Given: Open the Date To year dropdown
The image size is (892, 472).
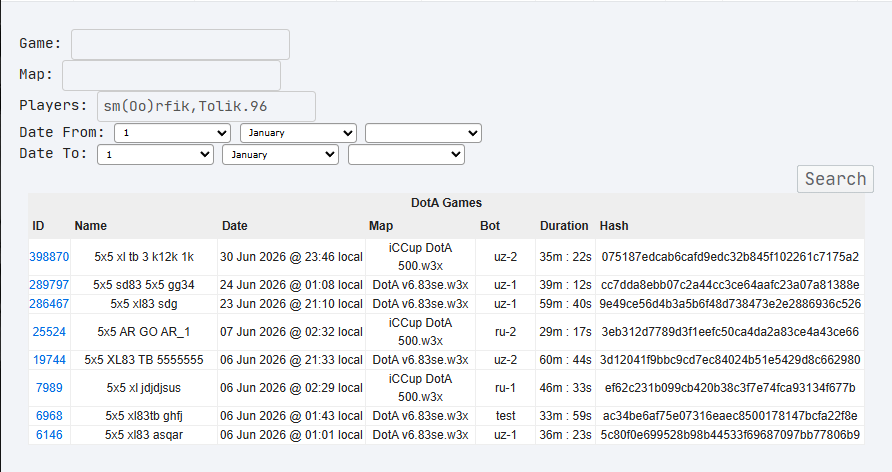Looking at the screenshot, I should (x=406, y=155).
